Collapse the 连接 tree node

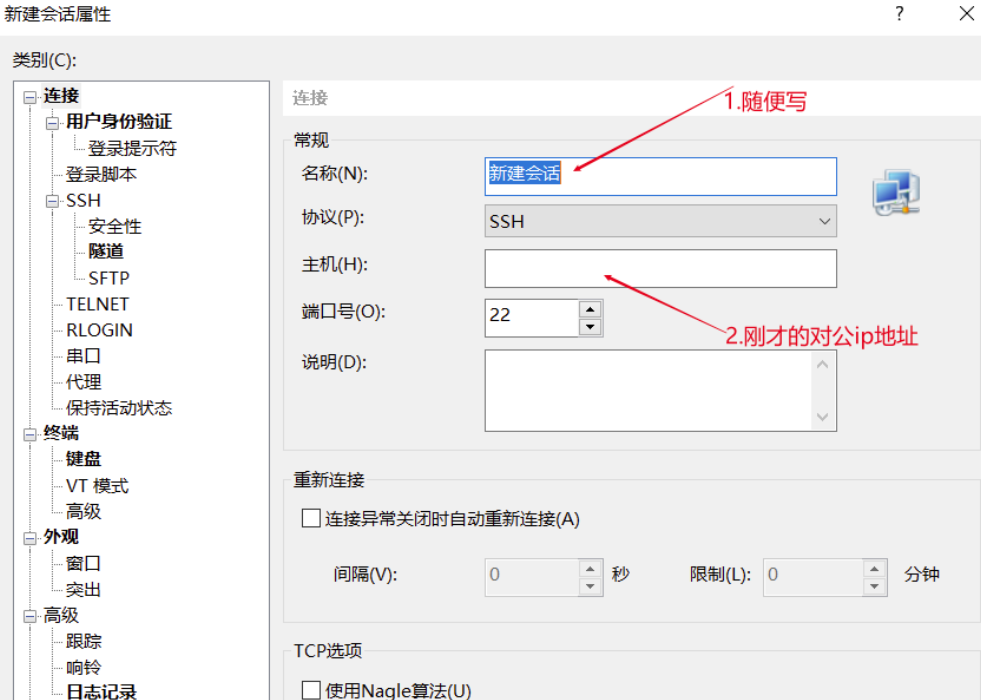pos(29,97)
